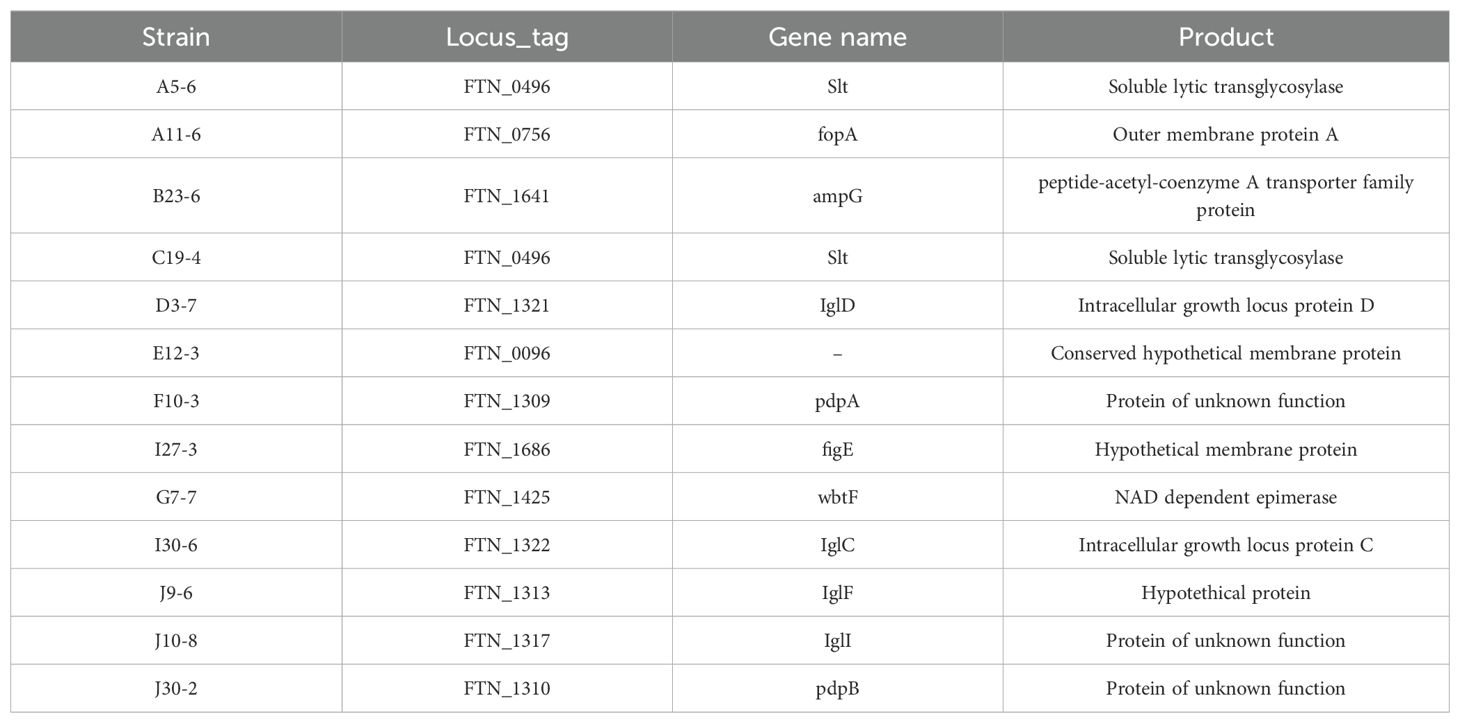Click the NAD dependent epimerase cell
This screenshot has height=723, width=1460.
tap(1226, 497)
